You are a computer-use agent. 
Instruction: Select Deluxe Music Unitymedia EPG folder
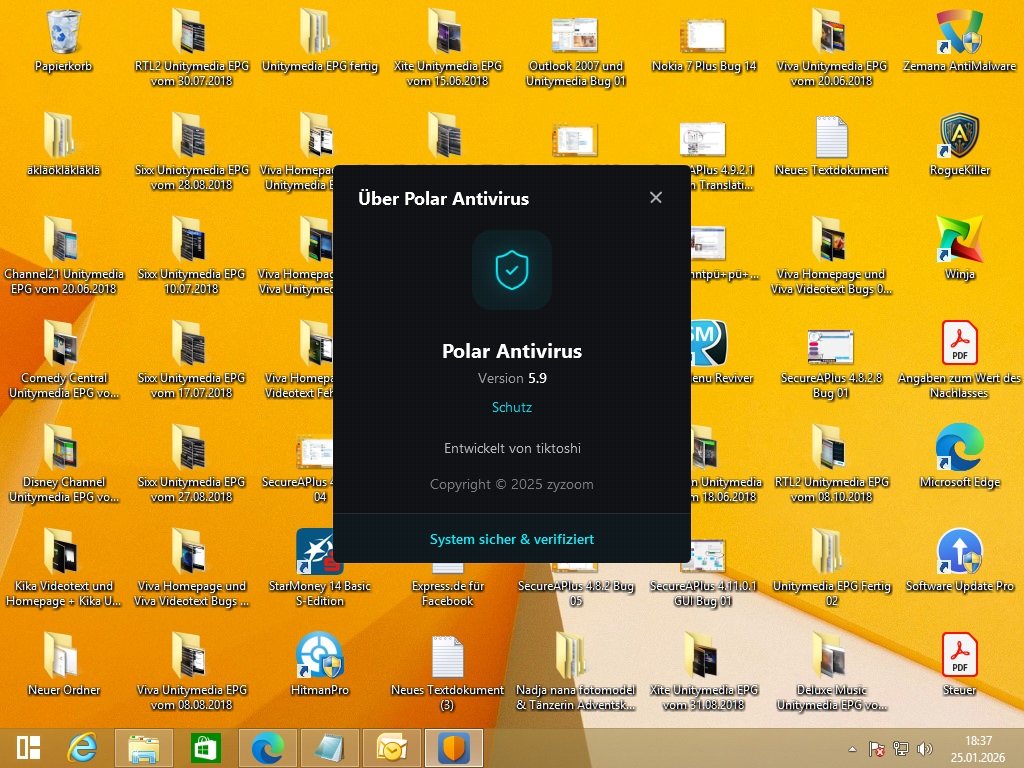(831, 671)
